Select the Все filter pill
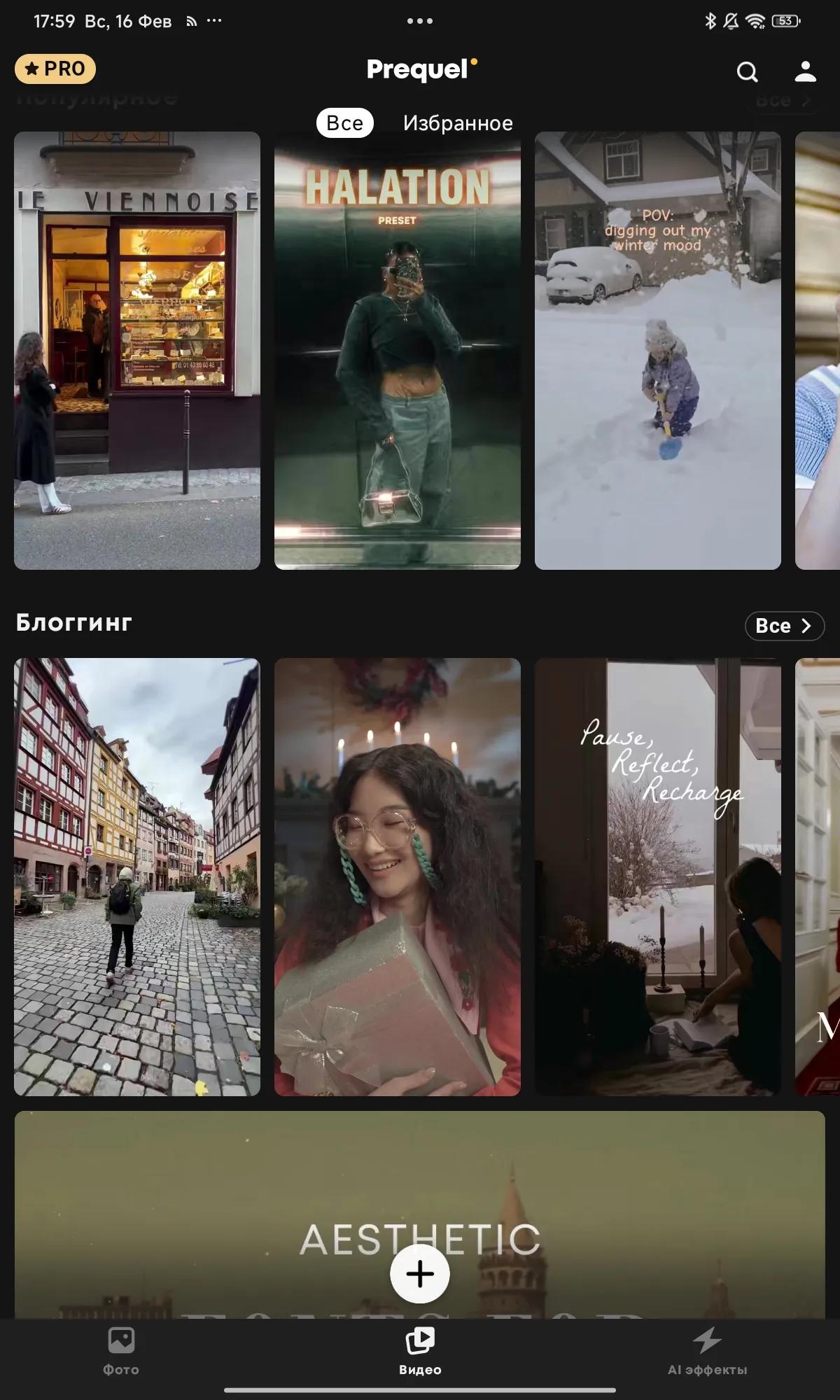Screen dimensions: 840x1400 pyautogui.click(x=345, y=122)
